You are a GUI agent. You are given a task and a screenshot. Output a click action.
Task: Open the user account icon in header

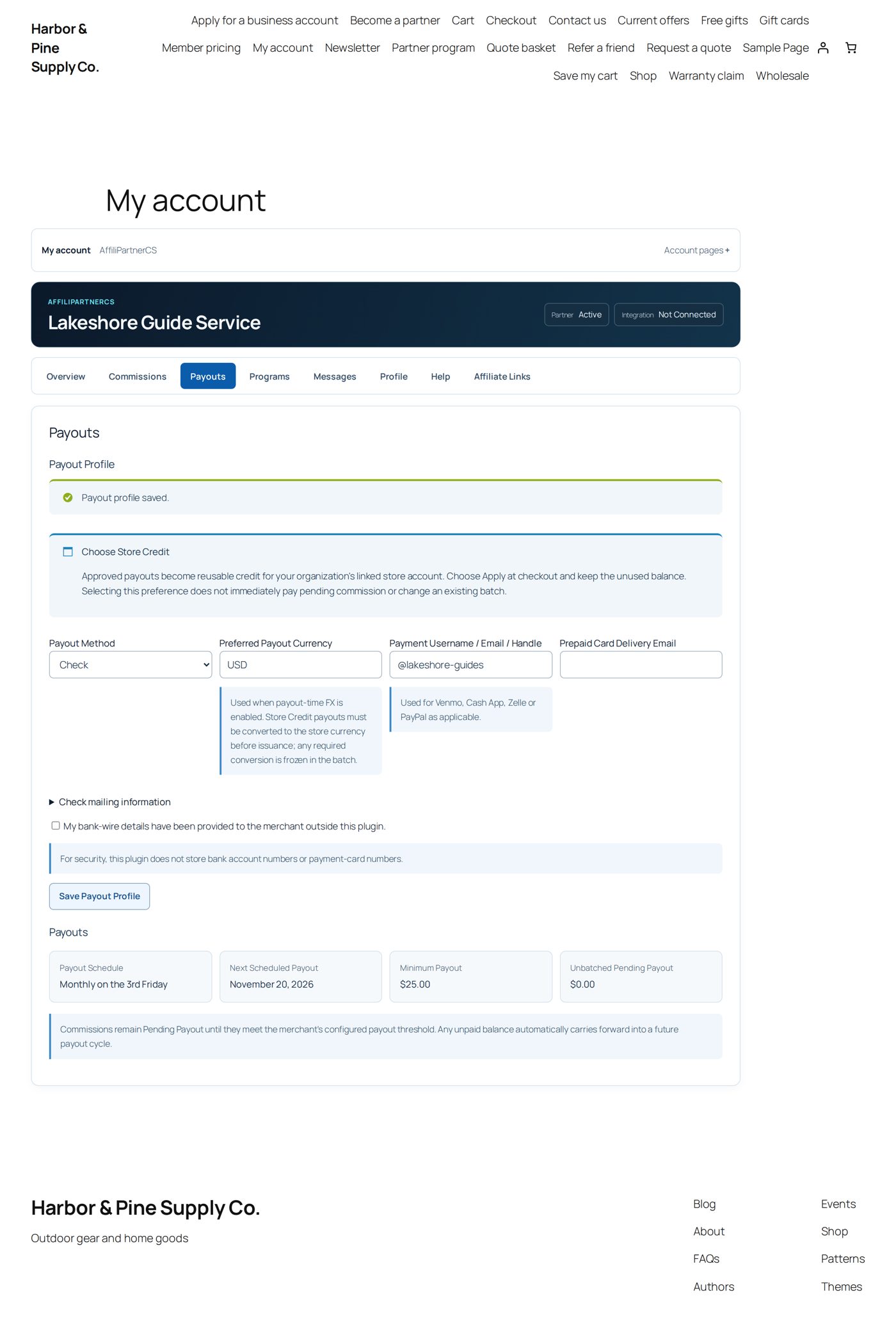[823, 48]
